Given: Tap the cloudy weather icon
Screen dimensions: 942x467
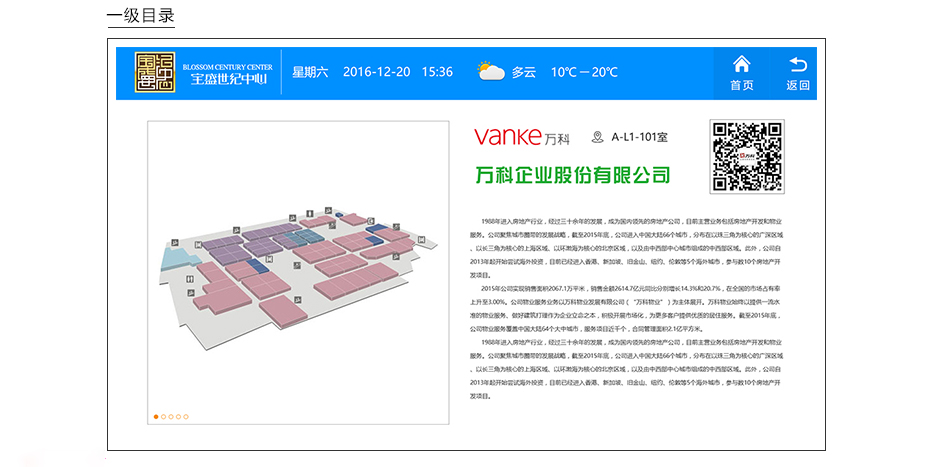Looking at the screenshot, I should (490, 72).
